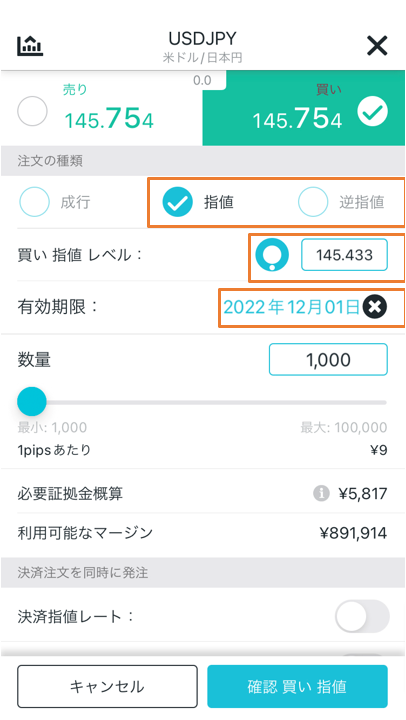The height and width of the screenshot is (720, 406).
Task: Tap the circular level picker icon
Action: tap(272, 255)
